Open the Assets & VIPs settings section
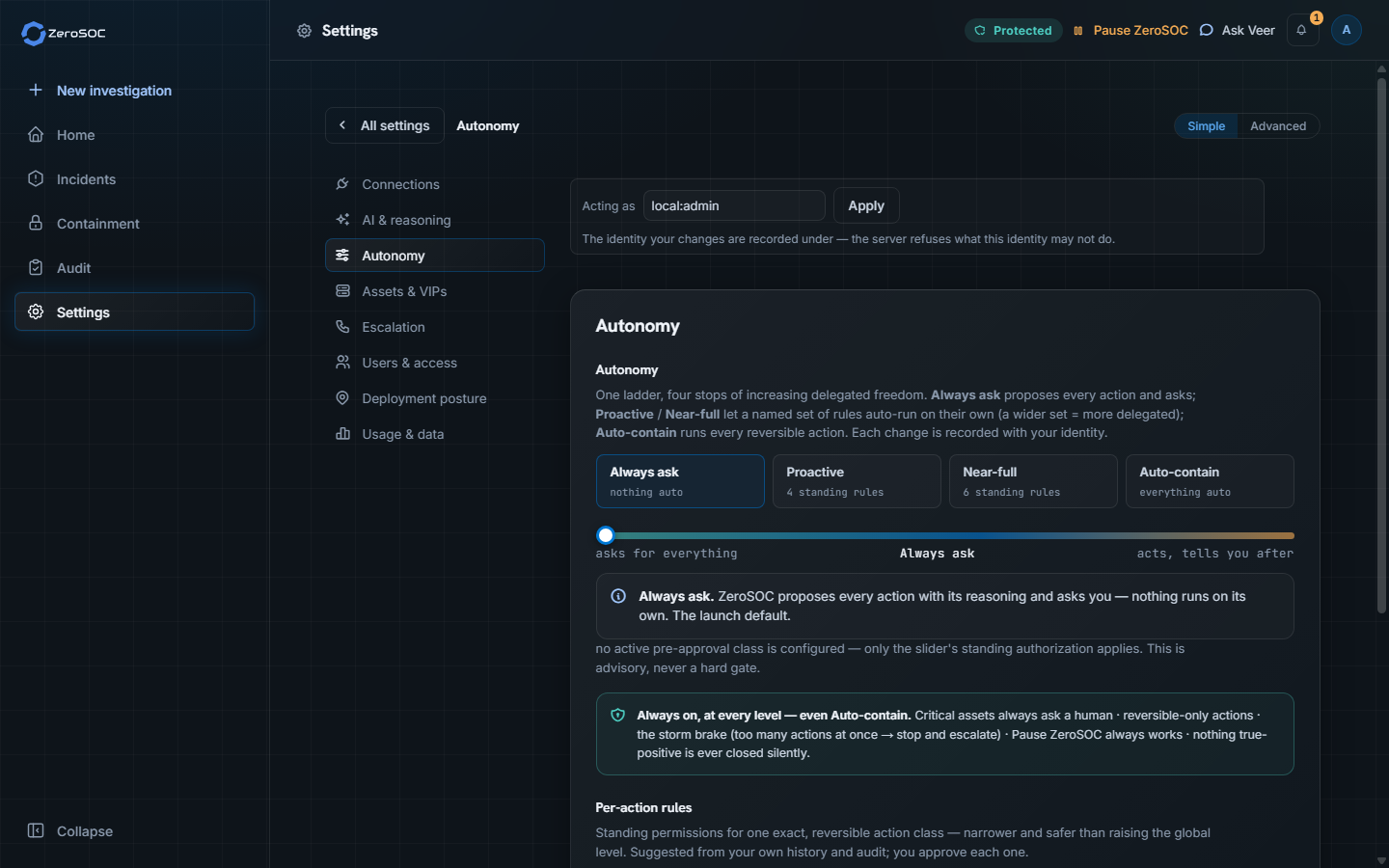The height and width of the screenshot is (868, 1389). (435, 291)
